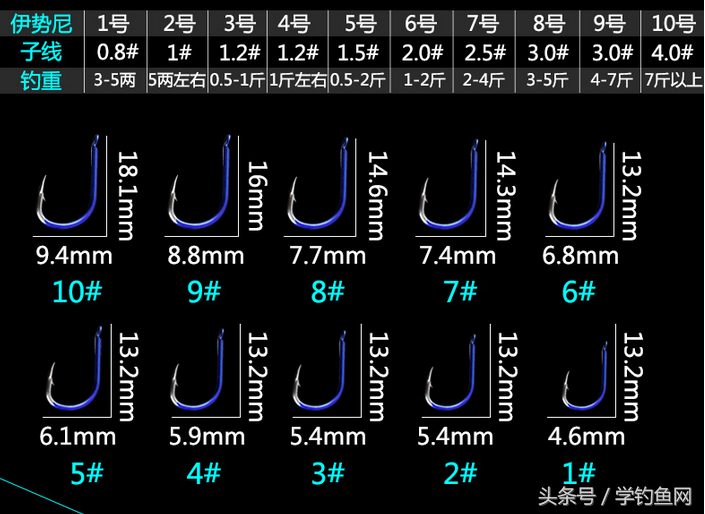Screen dimensions: 705x514
Task: Click the 4# hook image
Action: point(198,369)
